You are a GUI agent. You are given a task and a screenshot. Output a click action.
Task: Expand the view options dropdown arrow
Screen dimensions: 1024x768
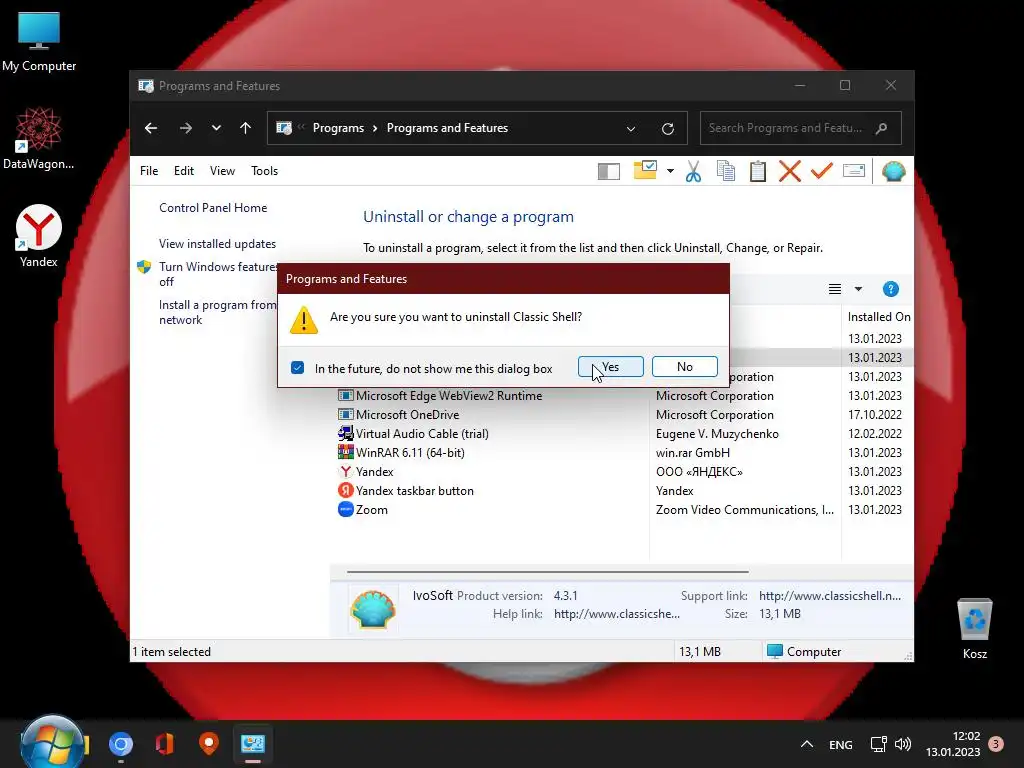858,289
